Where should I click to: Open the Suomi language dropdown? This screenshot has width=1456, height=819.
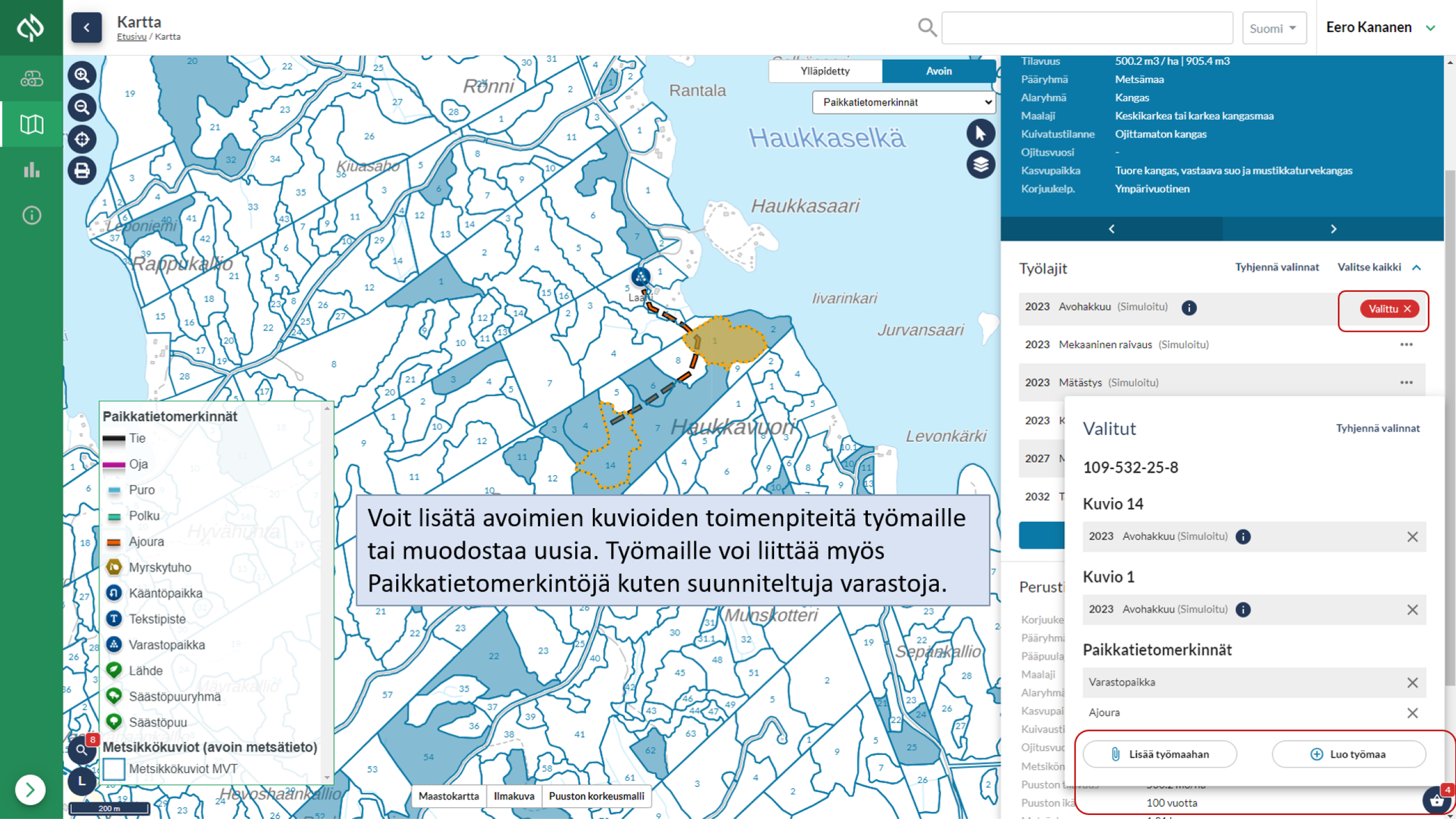tap(1274, 28)
